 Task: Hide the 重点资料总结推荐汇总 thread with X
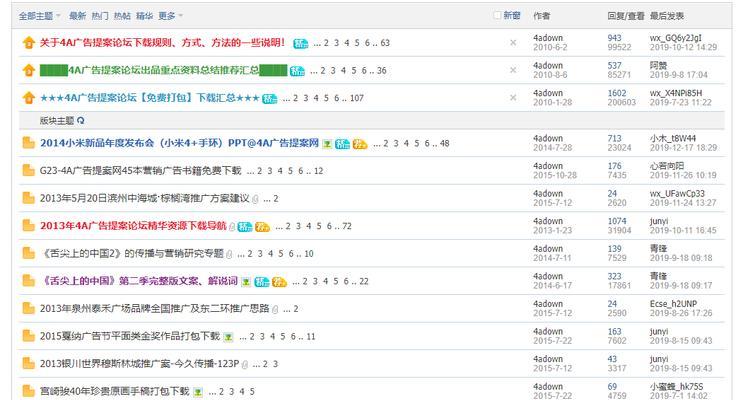(x=513, y=70)
